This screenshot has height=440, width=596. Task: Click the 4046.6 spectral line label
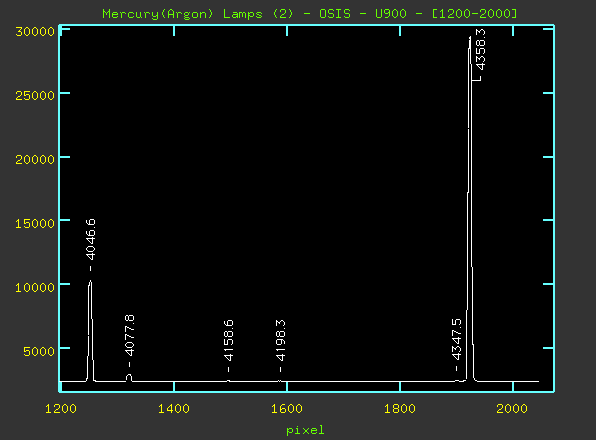90,239
